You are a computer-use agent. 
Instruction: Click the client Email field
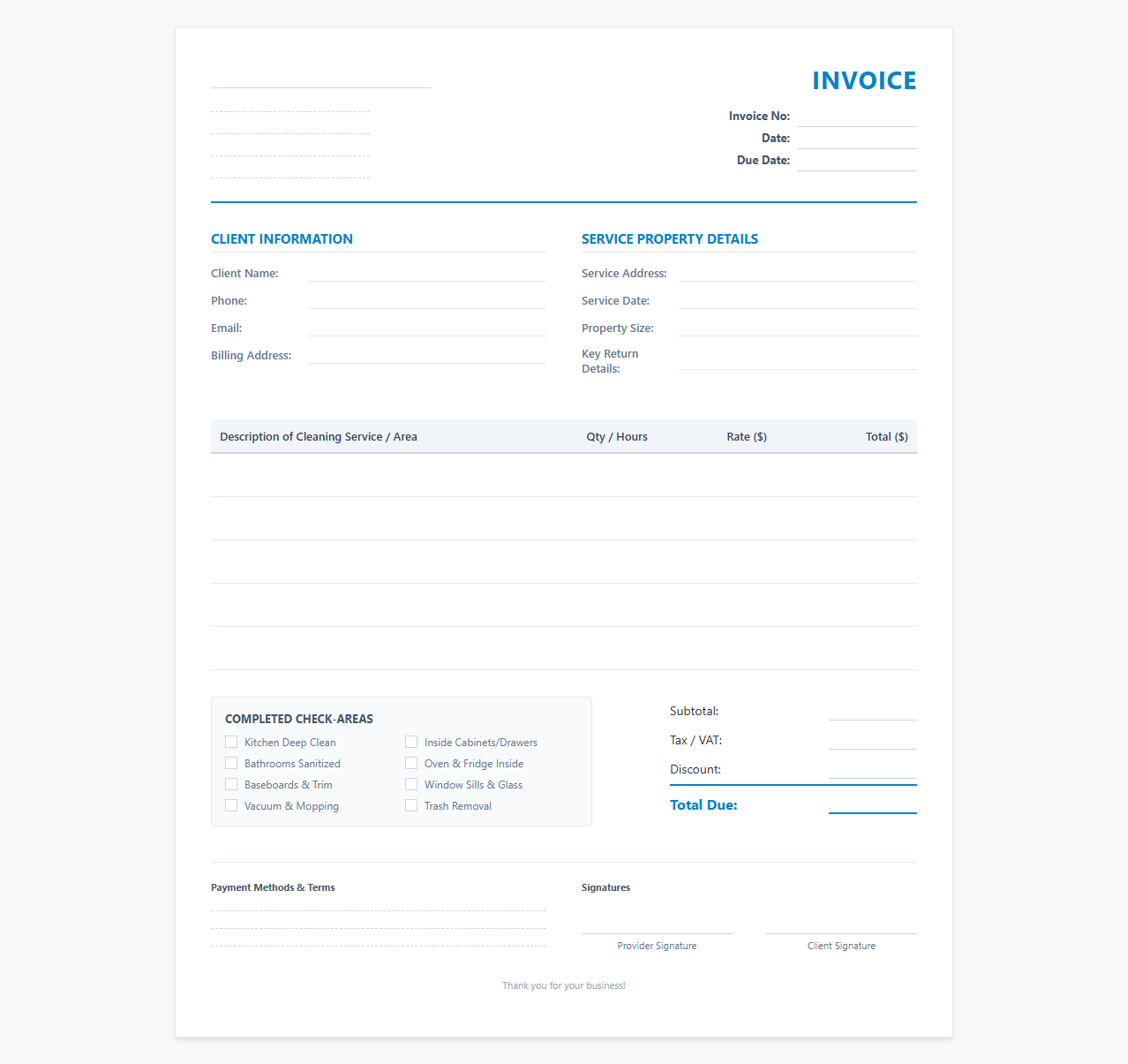tap(427, 328)
